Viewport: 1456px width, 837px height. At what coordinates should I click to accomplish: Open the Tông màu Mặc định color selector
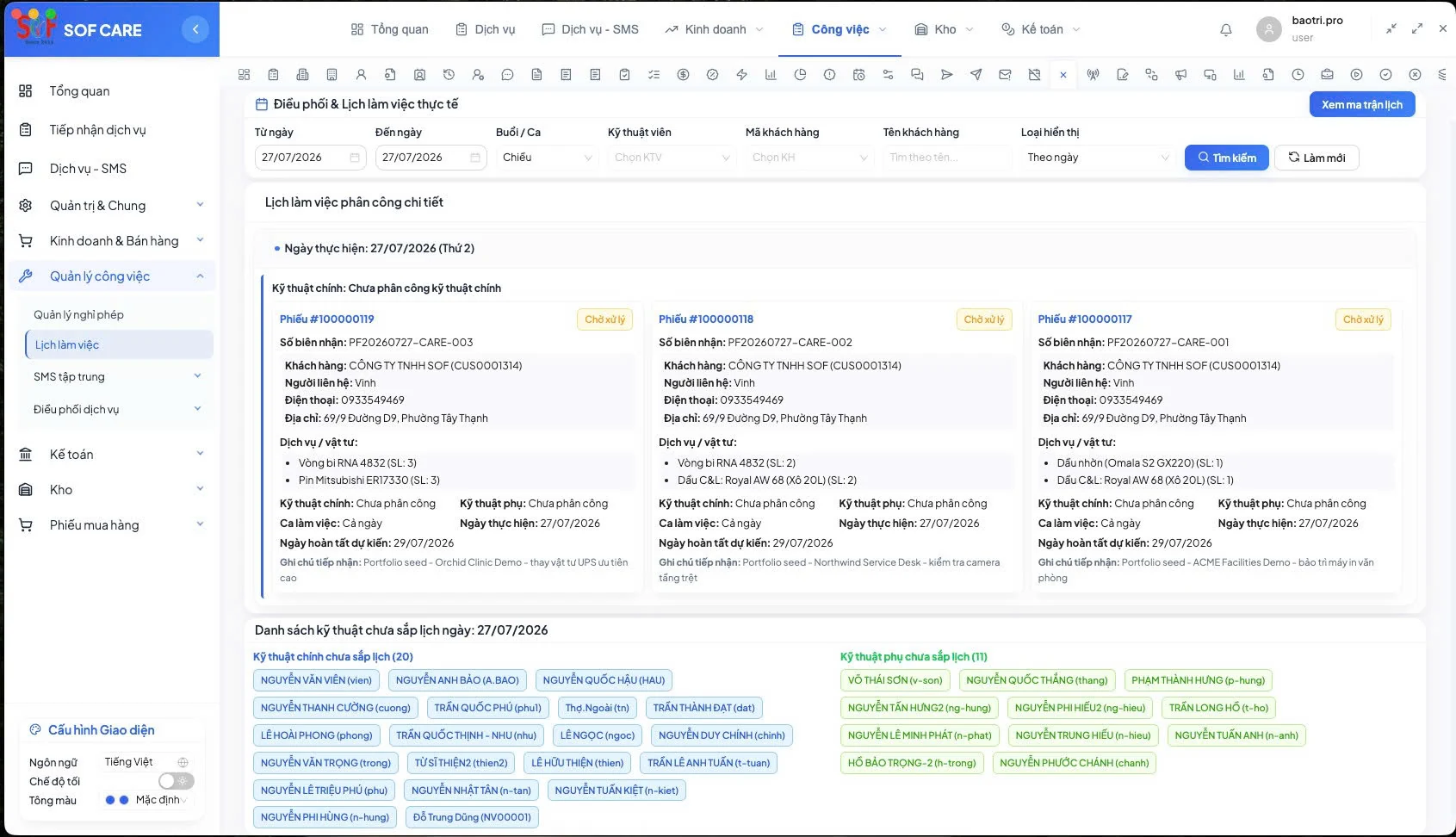click(x=146, y=800)
